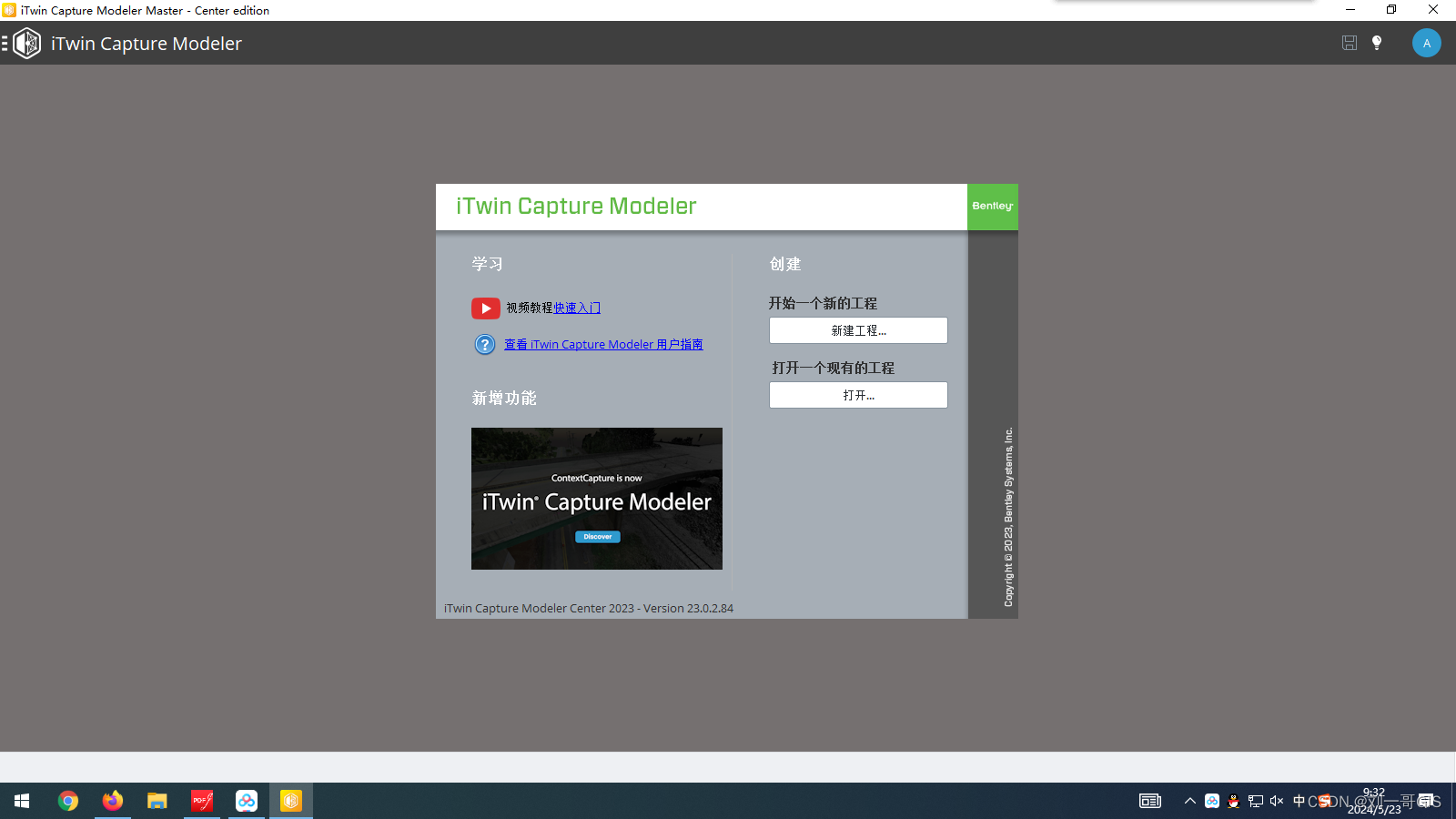Open File Explorer from the taskbar
The width and height of the screenshot is (1456, 819).
(x=157, y=801)
